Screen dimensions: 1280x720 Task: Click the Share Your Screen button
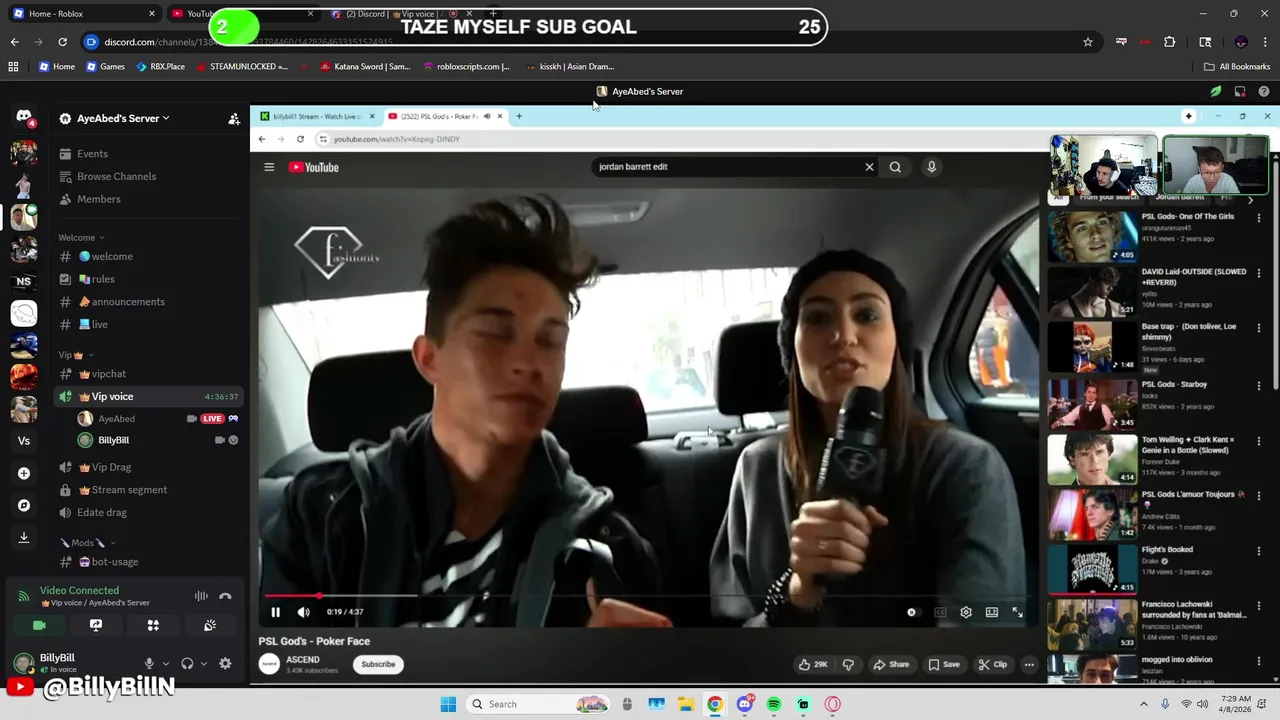[x=96, y=625]
